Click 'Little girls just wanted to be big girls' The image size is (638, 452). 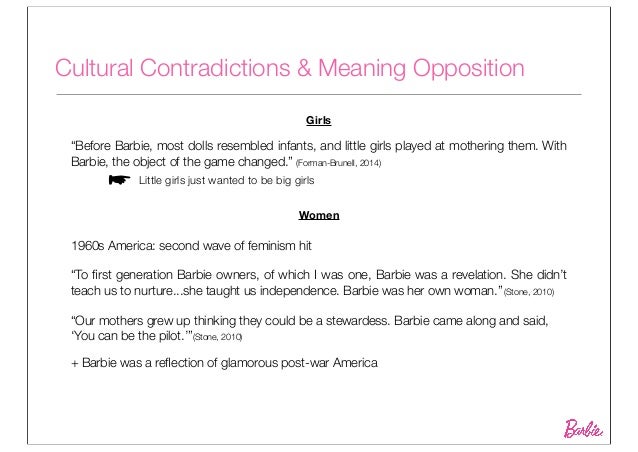point(227,181)
